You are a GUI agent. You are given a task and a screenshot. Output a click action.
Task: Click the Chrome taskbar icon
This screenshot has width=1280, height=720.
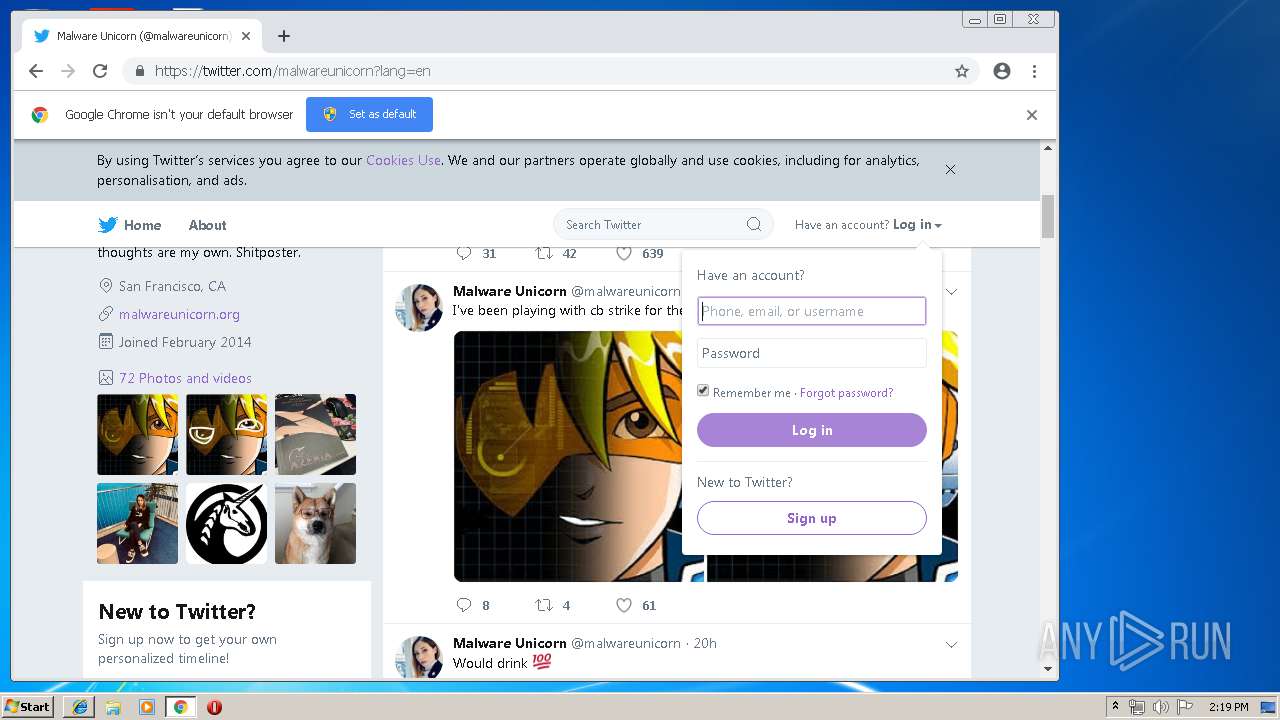point(180,707)
